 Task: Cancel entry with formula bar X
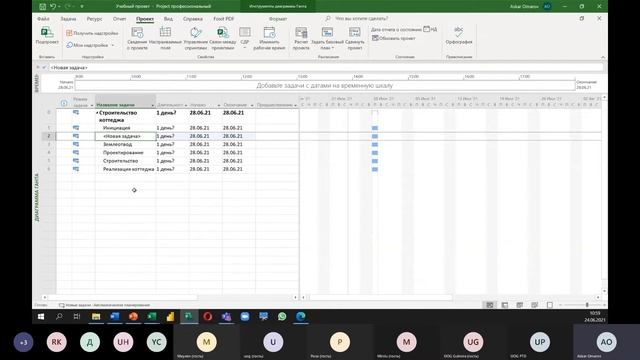coord(38,67)
